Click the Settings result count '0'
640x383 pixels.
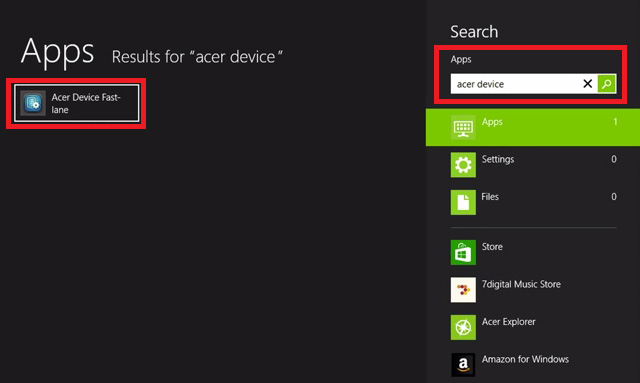[x=614, y=159]
